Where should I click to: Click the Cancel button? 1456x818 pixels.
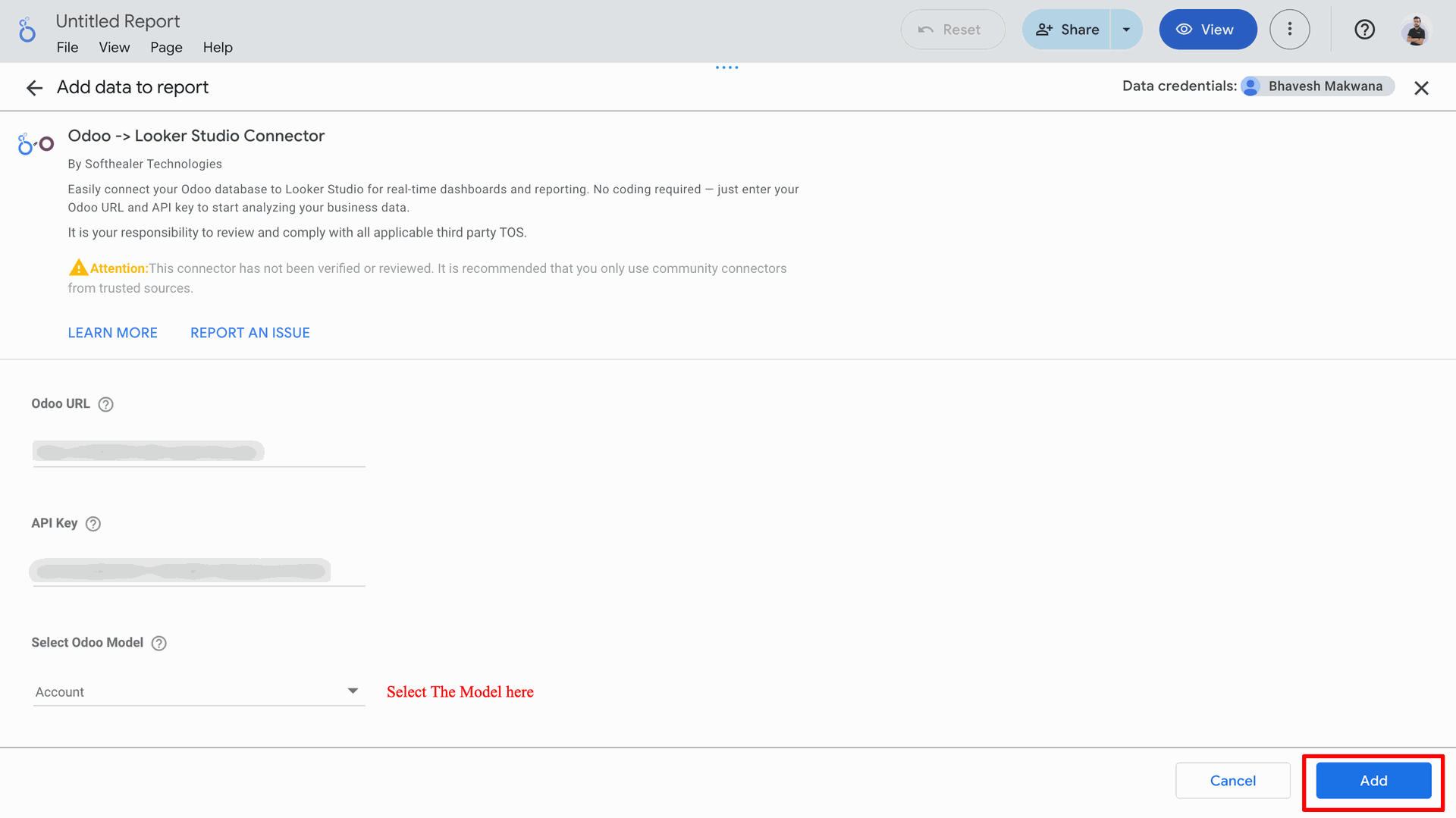point(1232,780)
